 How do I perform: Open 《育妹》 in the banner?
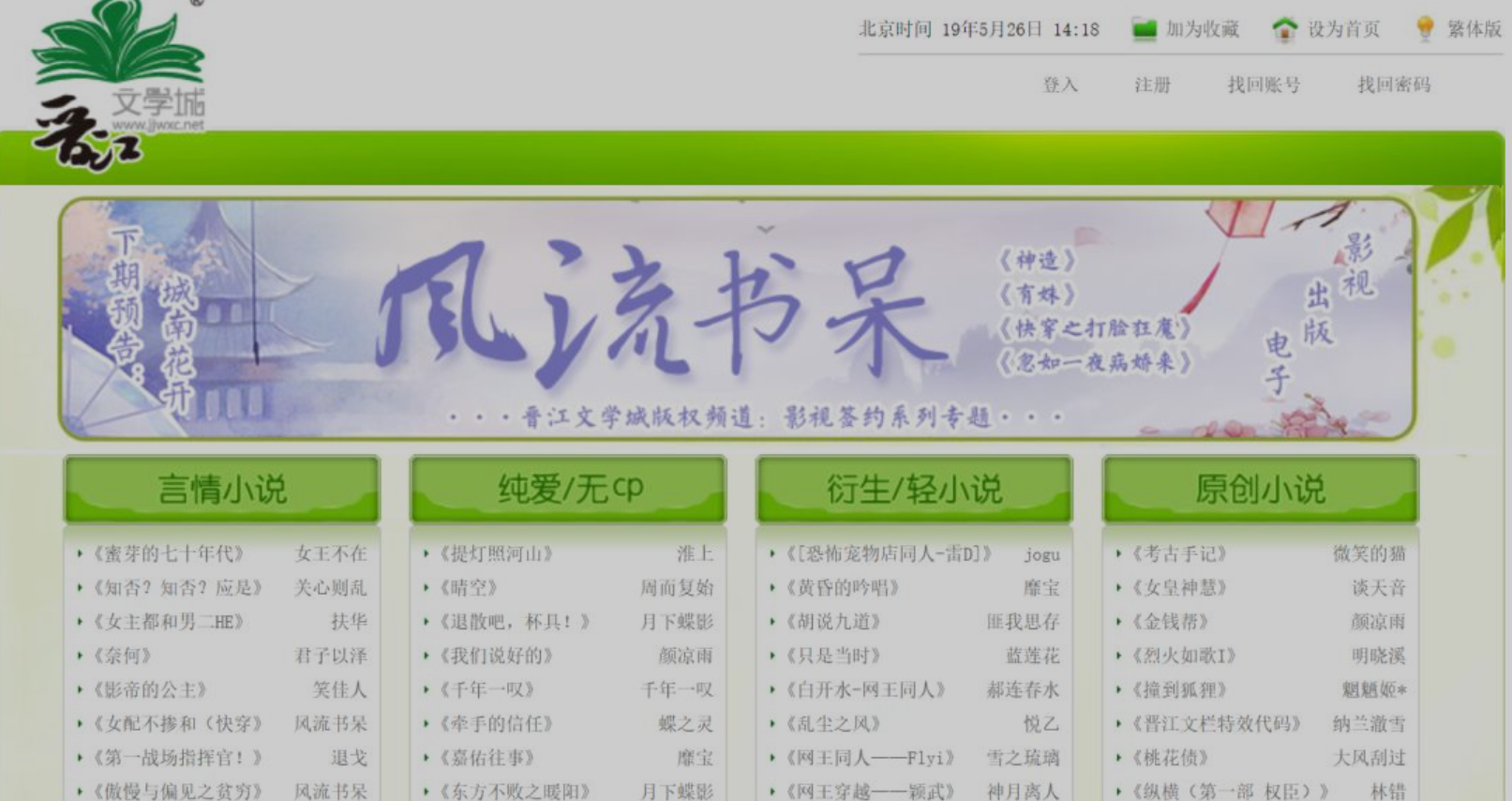tap(1037, 294)
